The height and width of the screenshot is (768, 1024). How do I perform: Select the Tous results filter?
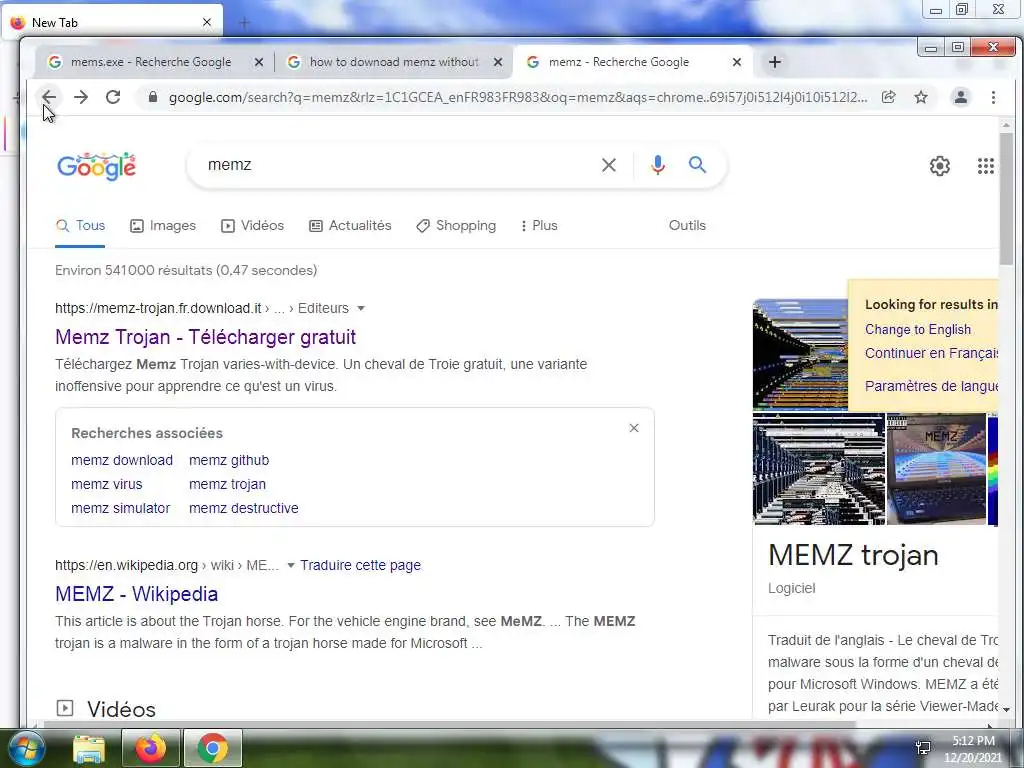pos(80,226)
